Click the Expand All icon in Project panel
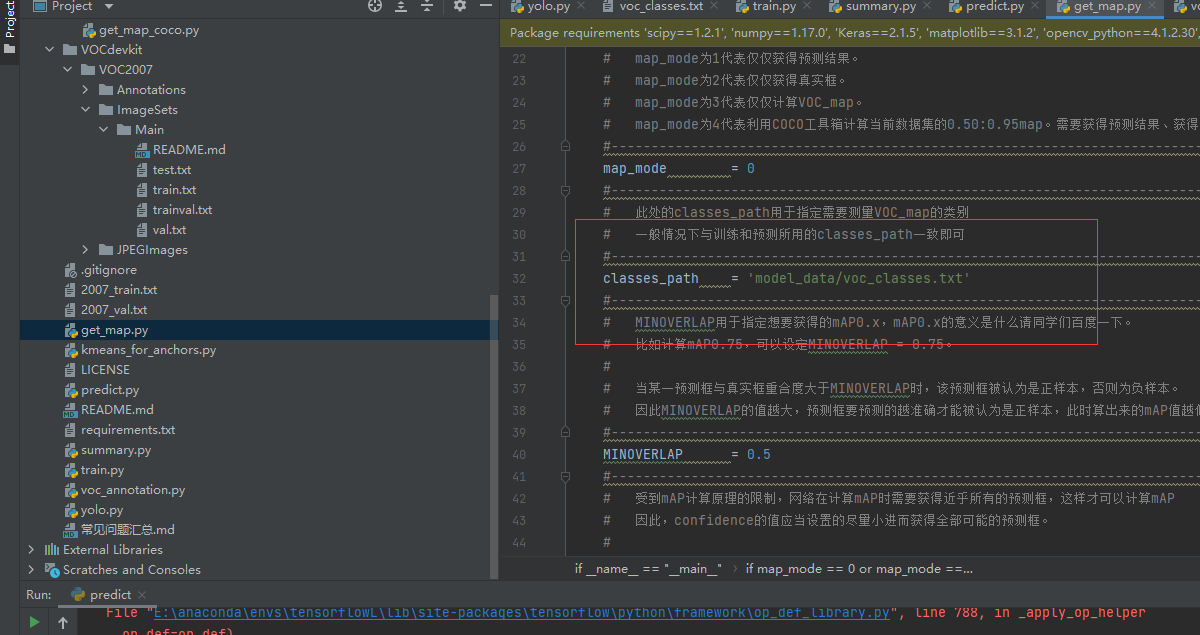1200x635 pixels. [x=402, y=6]
